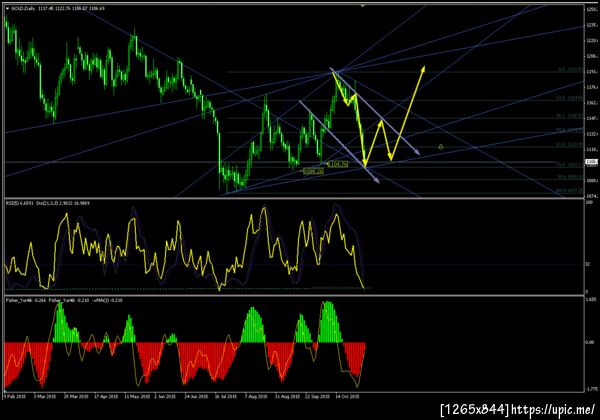The image size is (600, 420).
Task: Click the '2 Jun 2015' date label
Action: pyautogui.click(x=165, y=397)
